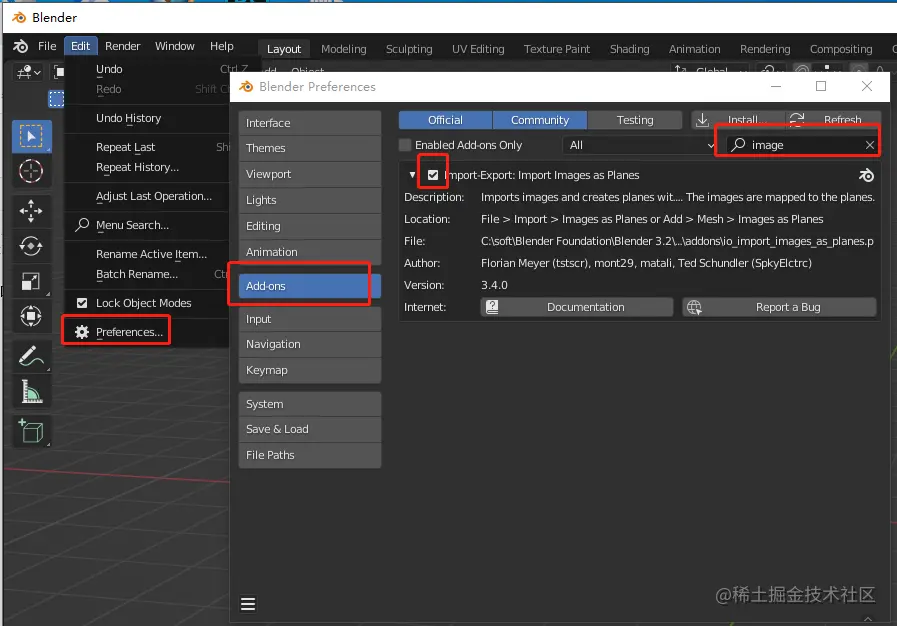Choose Rename Active Item entry
This screenshot has width=897, height=626.
coord(147,254)
